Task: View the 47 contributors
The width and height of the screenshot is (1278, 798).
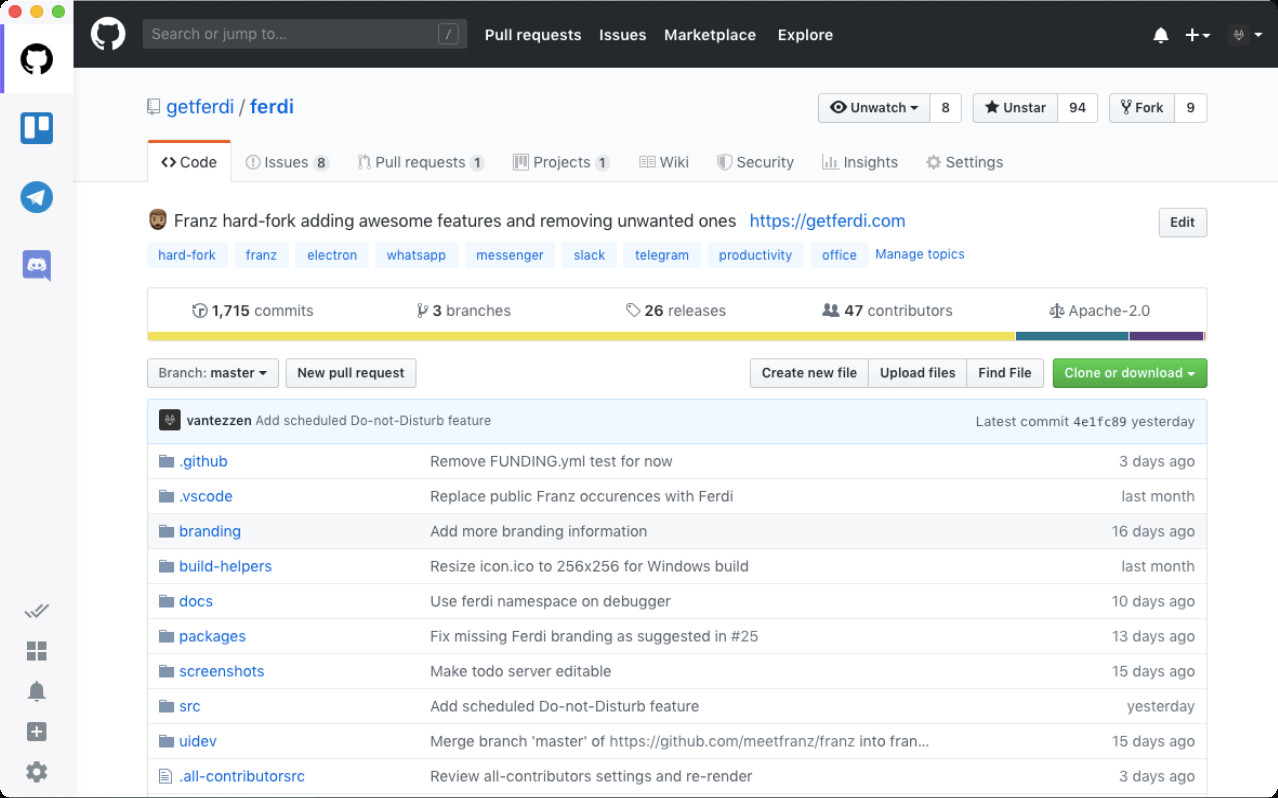Action: click(x=887, y=311)
